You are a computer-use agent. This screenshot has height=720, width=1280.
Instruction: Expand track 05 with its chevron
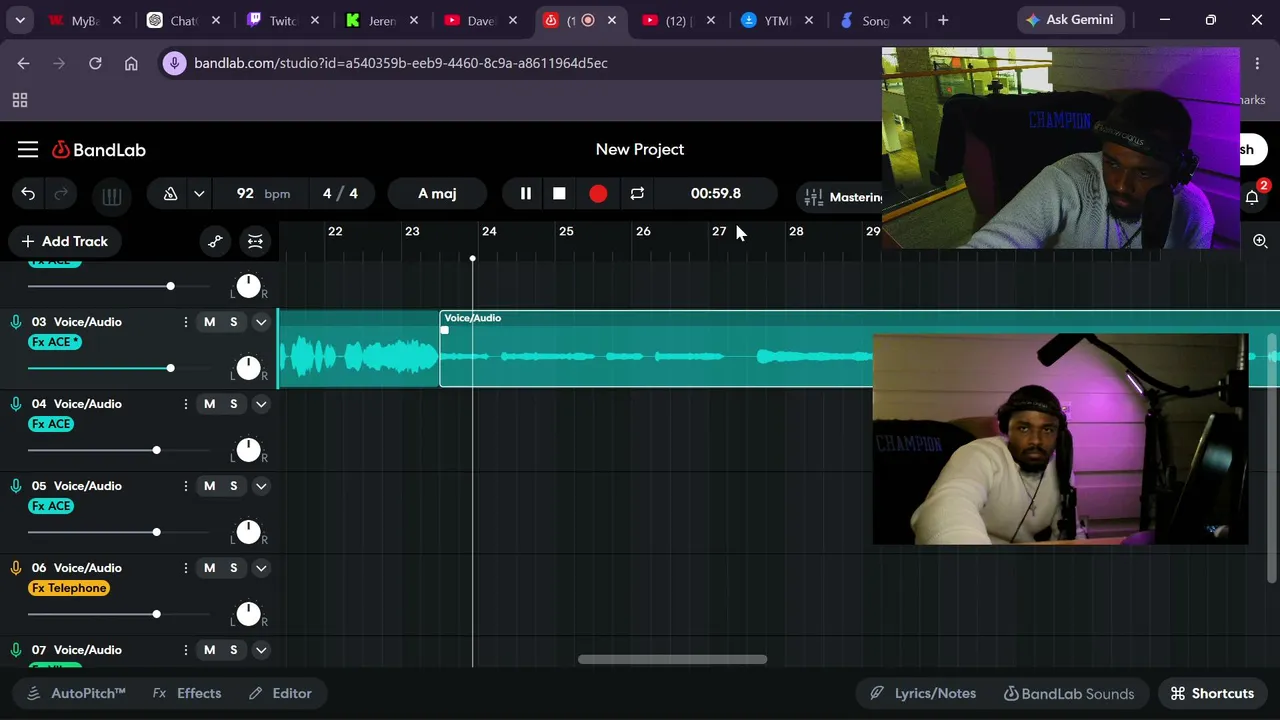261,486
